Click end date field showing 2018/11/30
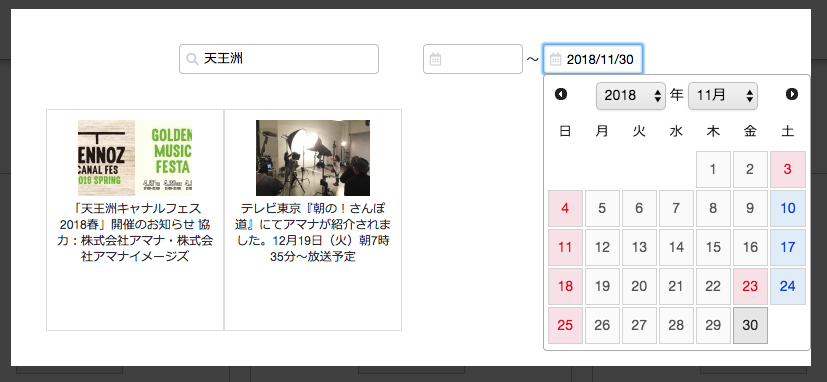 click(593, 59)
